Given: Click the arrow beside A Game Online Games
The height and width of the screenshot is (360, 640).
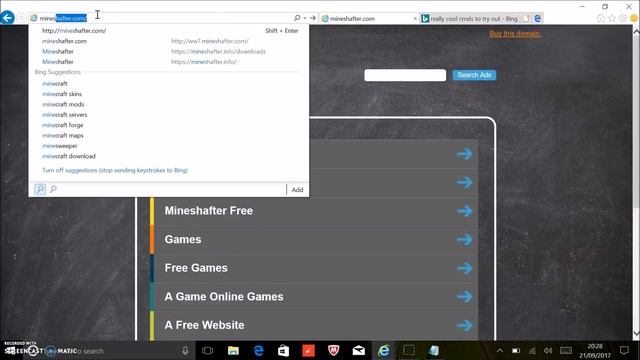Looking at the screenshot, I should [464, 297].
